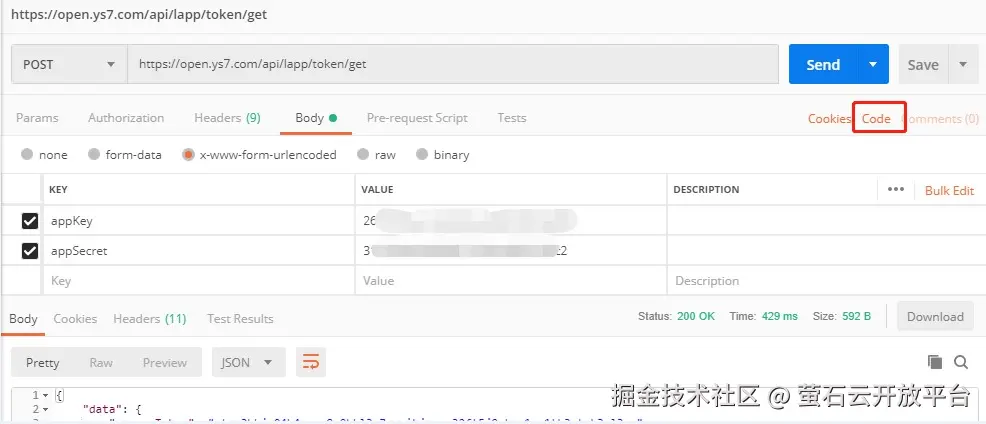
Task: Click the empty Value input cell
Action: click(x=511, y=281)
